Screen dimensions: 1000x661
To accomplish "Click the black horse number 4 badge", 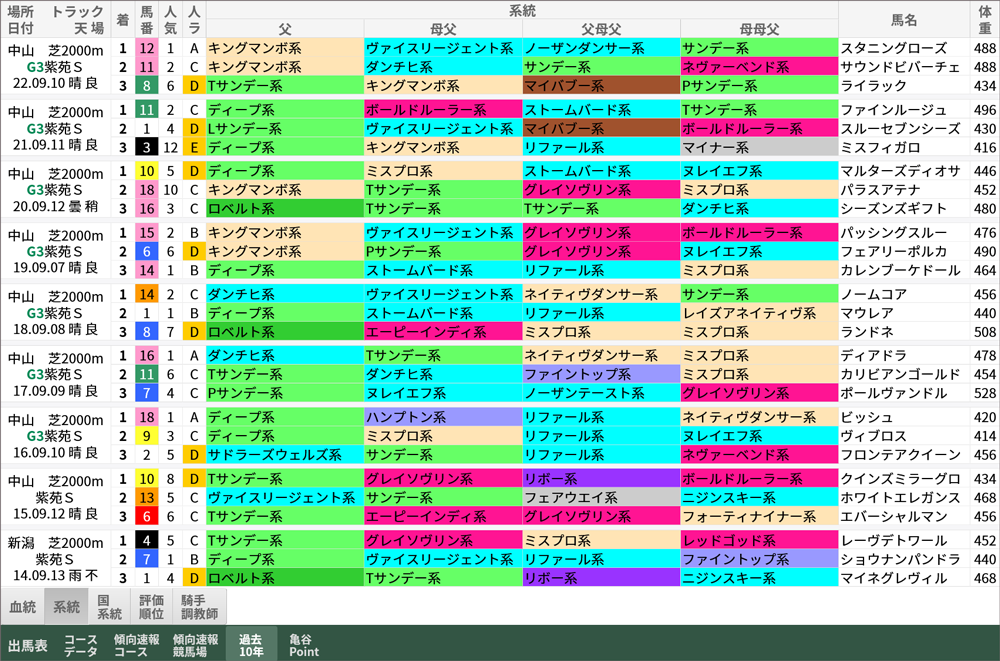I will coord(147,541).
